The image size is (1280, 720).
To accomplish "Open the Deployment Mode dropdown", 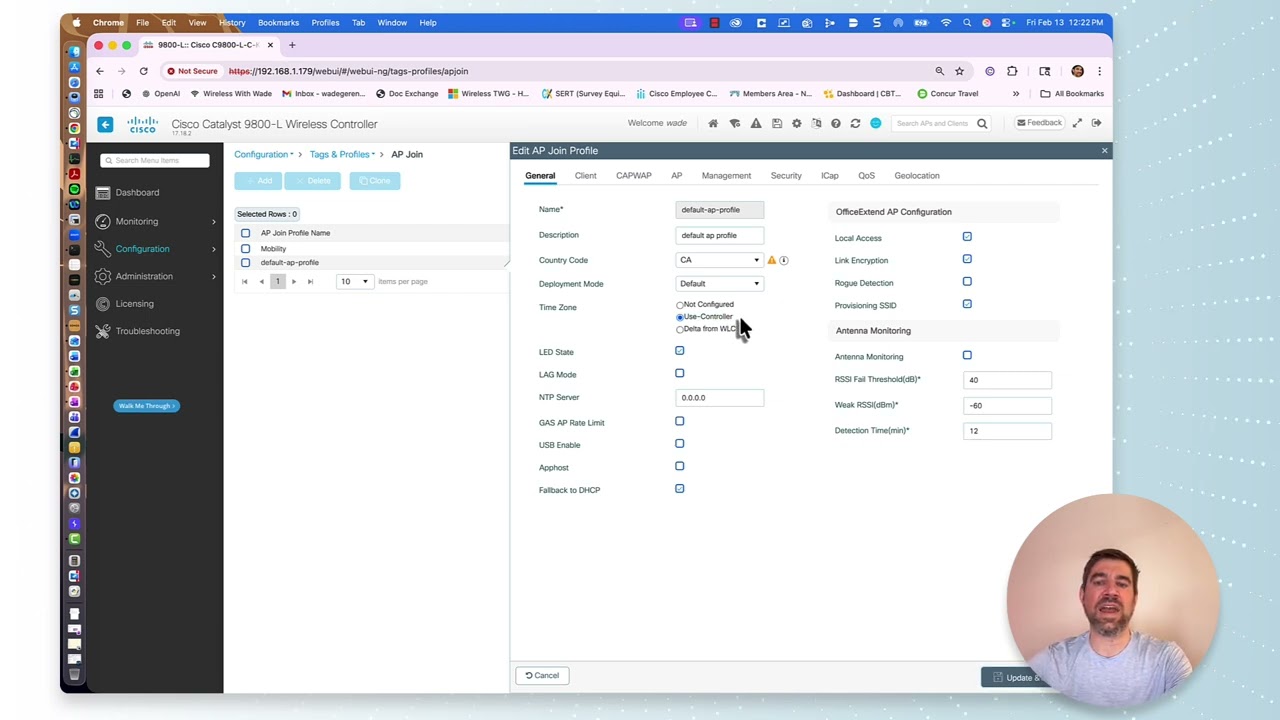I will [x=720, y=284].
